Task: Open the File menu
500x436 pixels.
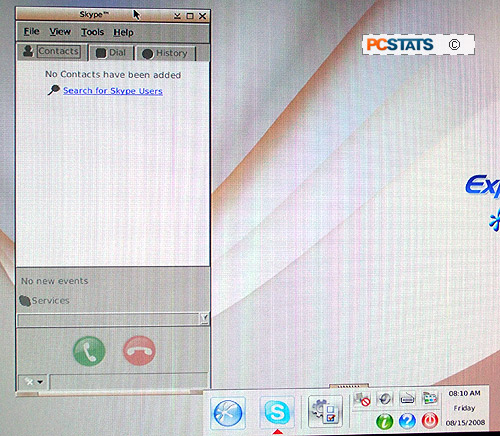Action: [32, 32]
